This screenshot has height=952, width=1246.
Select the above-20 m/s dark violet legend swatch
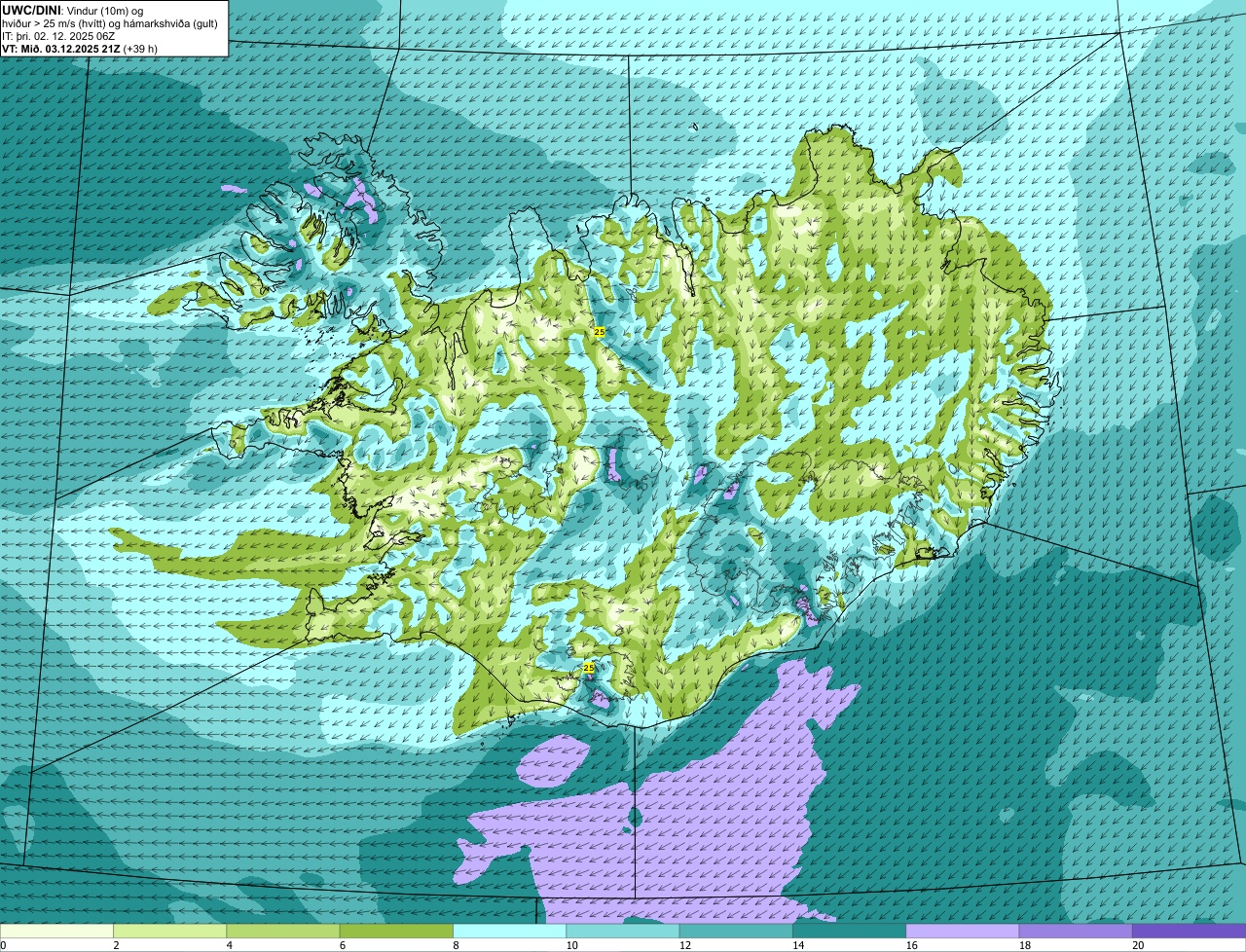(x=1190, y=932)
